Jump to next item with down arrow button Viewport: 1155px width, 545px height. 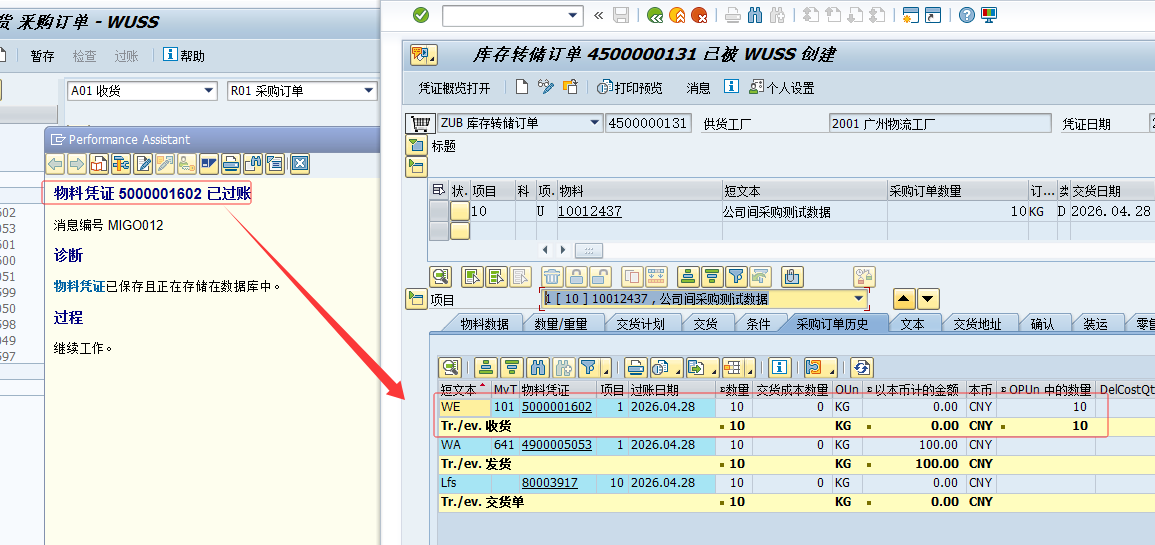point(929,299)
